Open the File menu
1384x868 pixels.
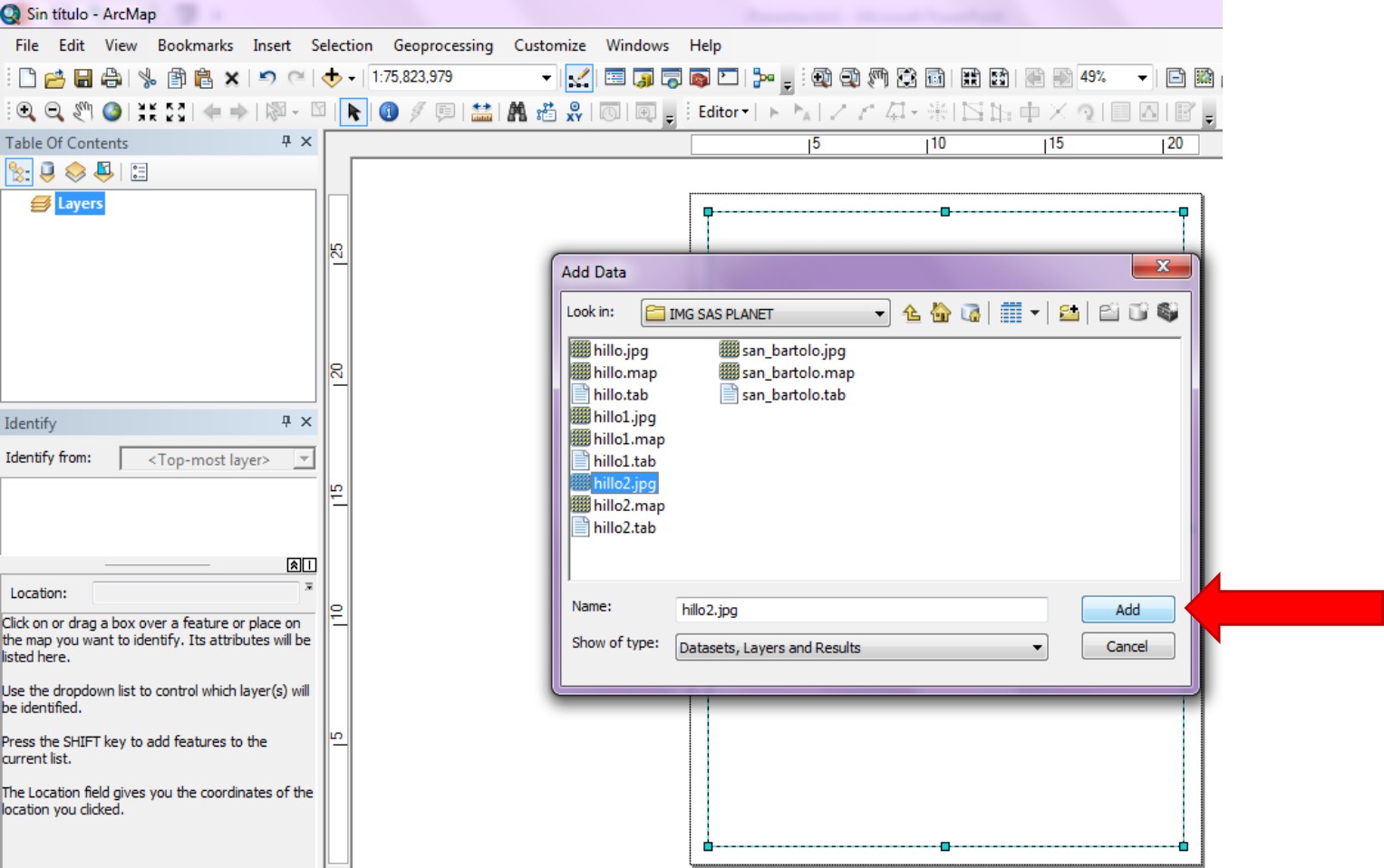click(x=27, y=45)
